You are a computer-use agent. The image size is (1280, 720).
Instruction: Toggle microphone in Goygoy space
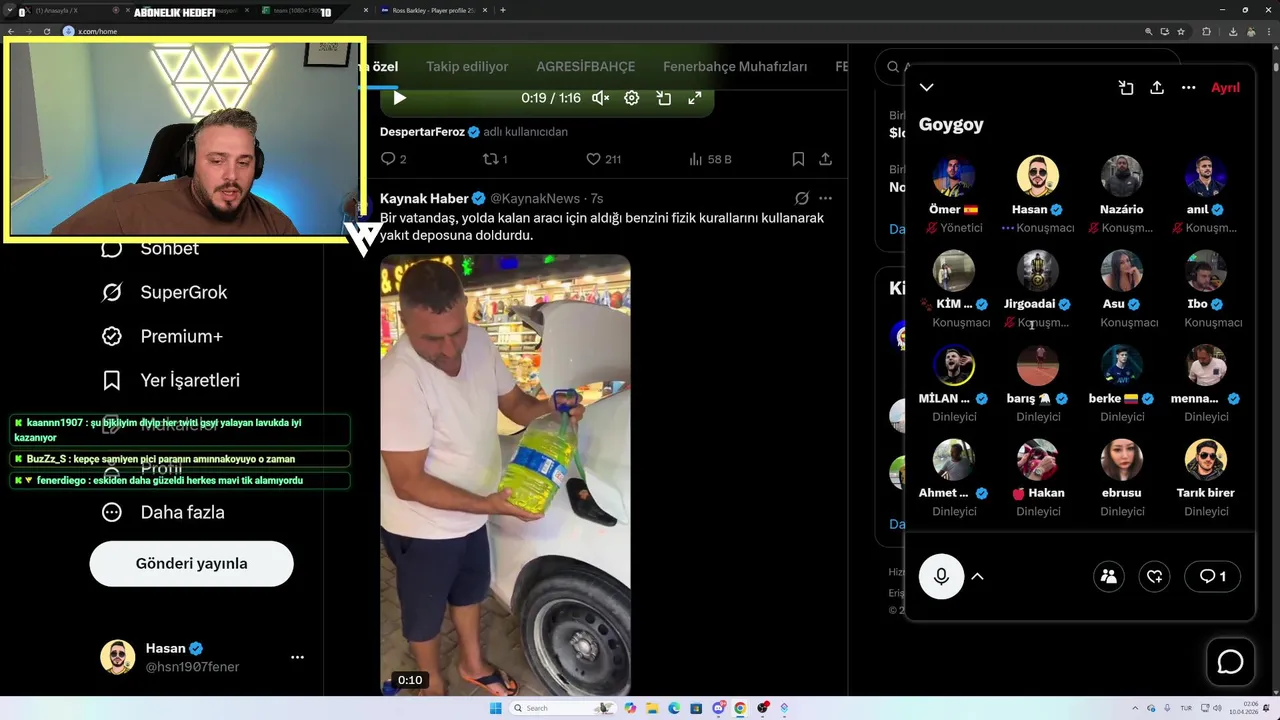941,576
